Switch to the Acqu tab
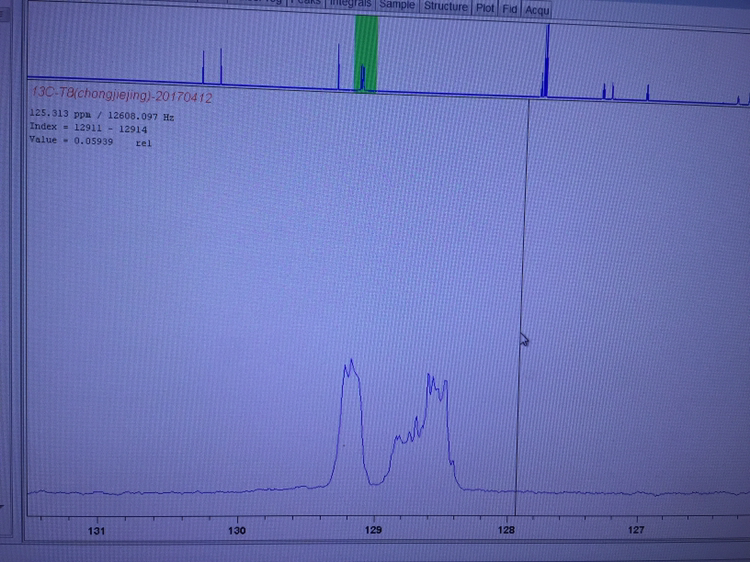750x562 pixels. pos(537,10)
